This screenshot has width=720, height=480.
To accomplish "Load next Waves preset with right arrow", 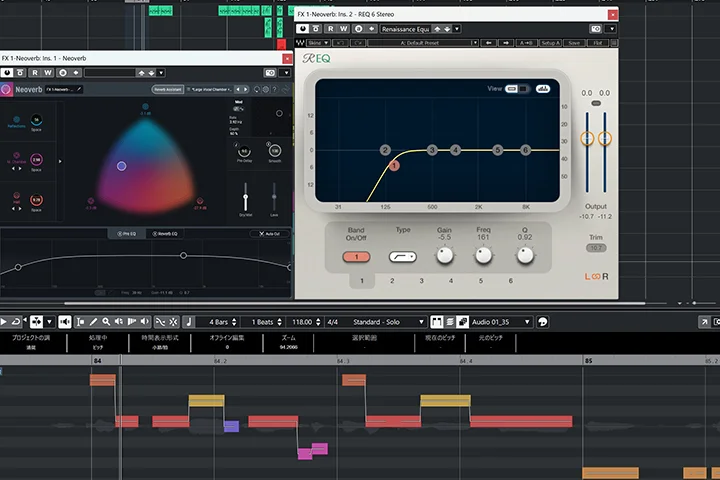I will pyautogui.click(x=506, y=43).
